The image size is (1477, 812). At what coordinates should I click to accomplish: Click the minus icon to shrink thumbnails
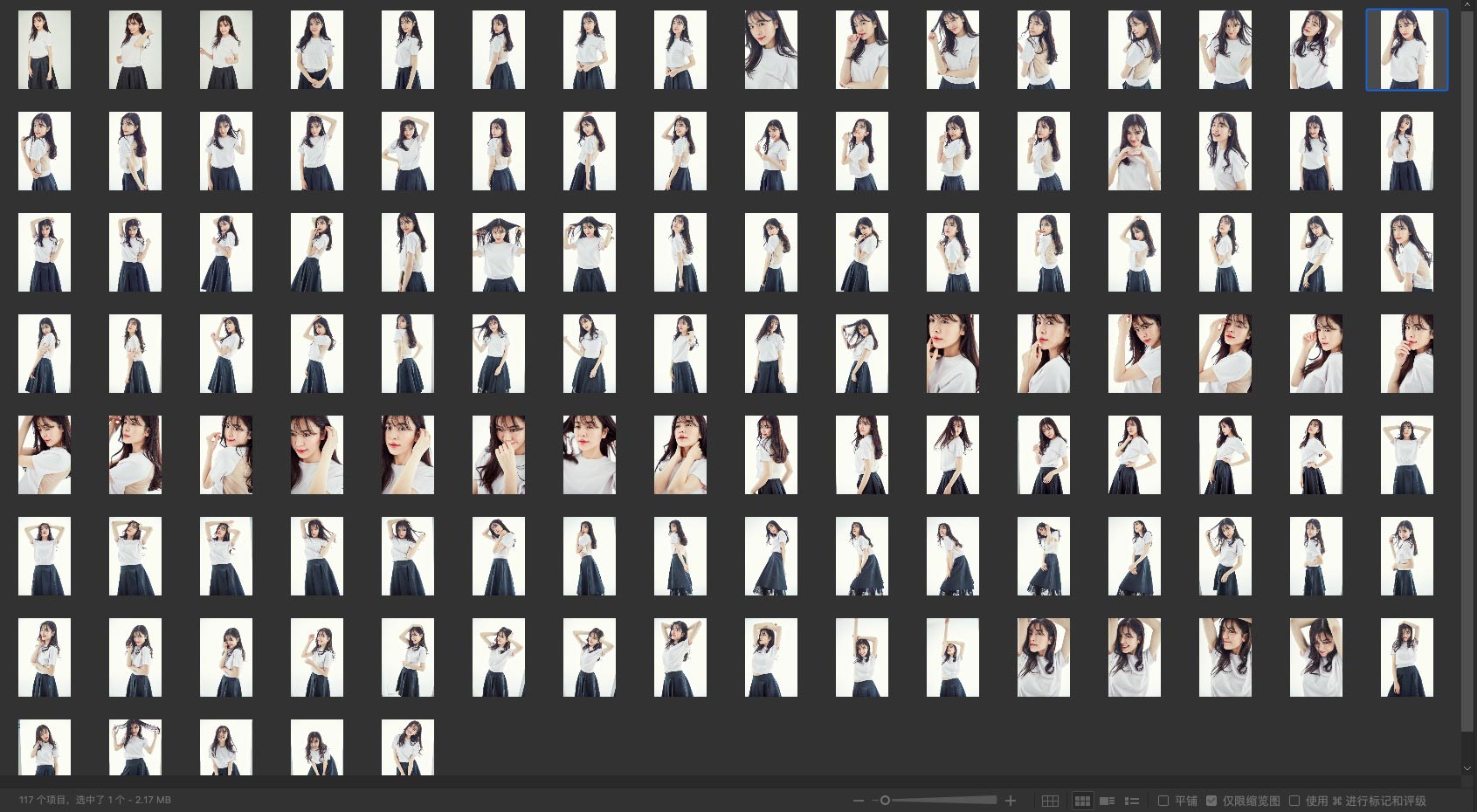tap(858, 801)
